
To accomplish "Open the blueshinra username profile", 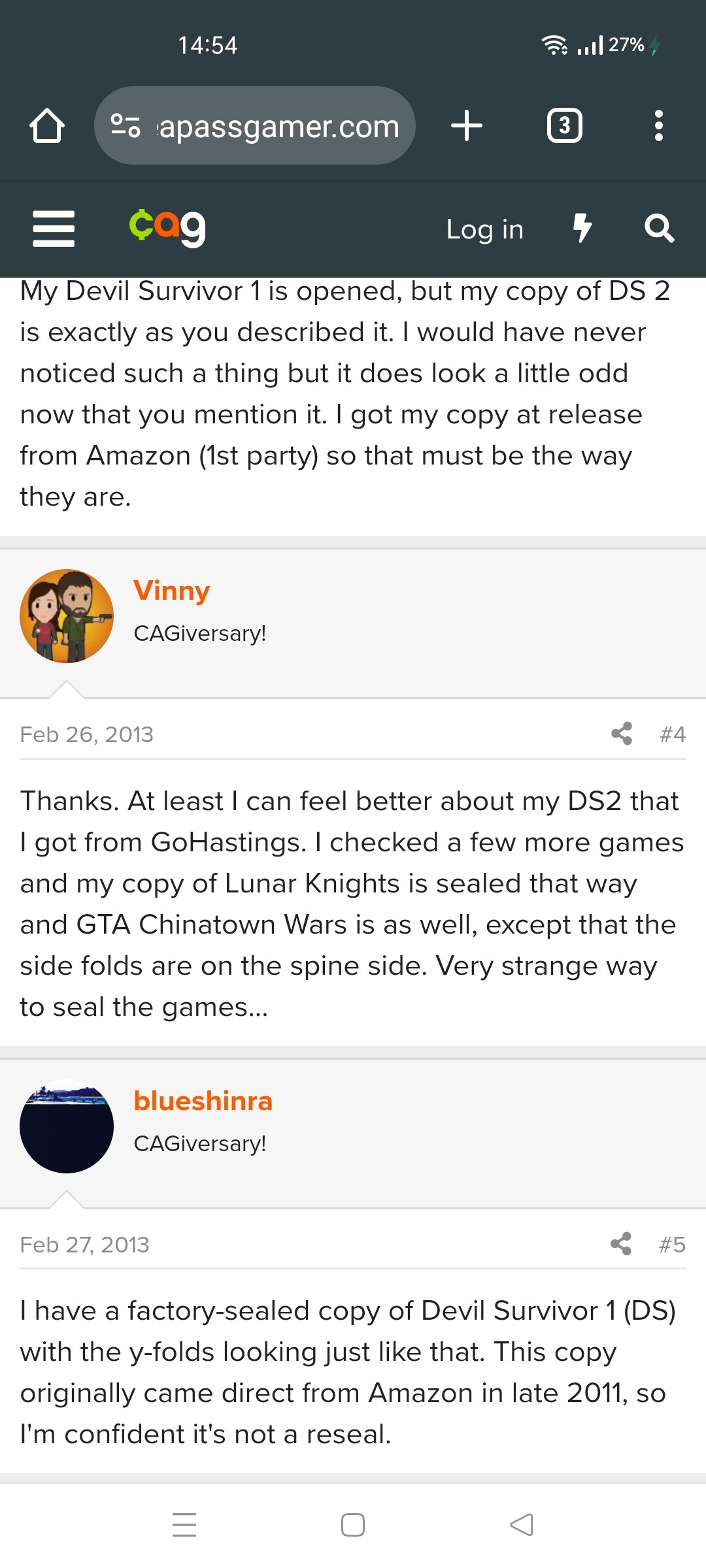I will pyautogui.click(x=203, y=1101).
